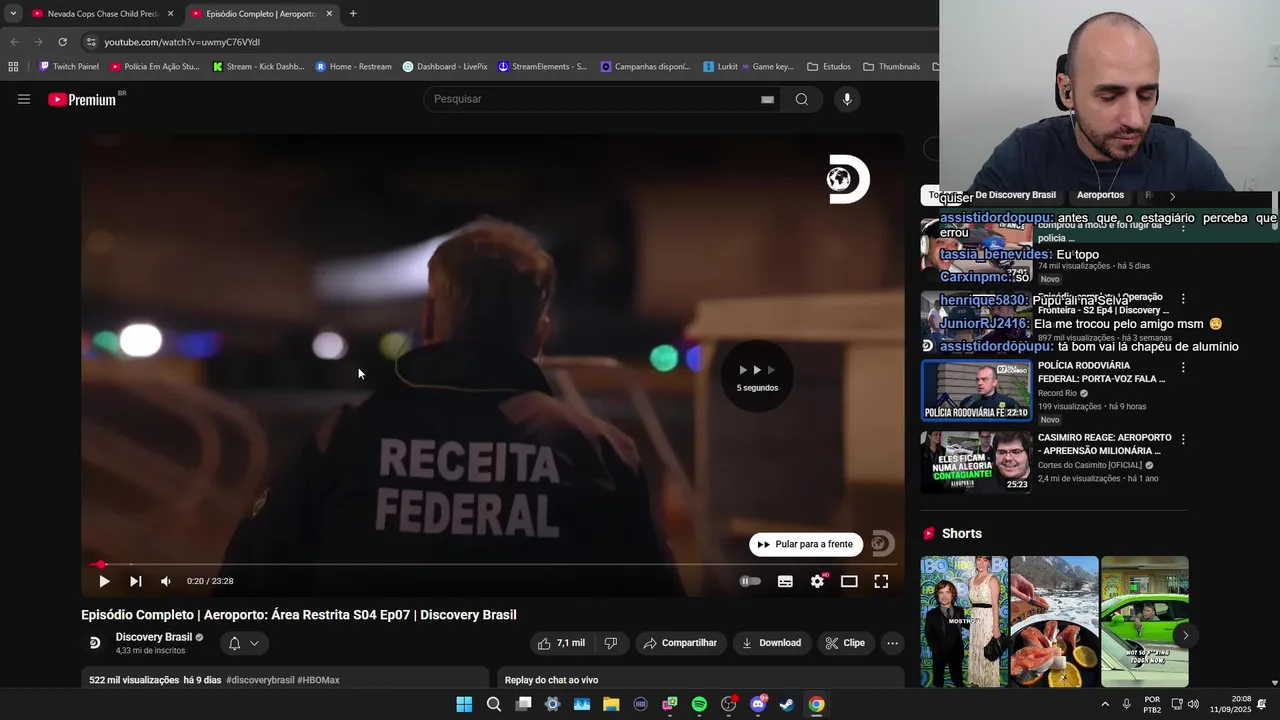Open the Dashboard - LivePix bookmark
The height and width of the screenshot is (720, 1280).
445,67
